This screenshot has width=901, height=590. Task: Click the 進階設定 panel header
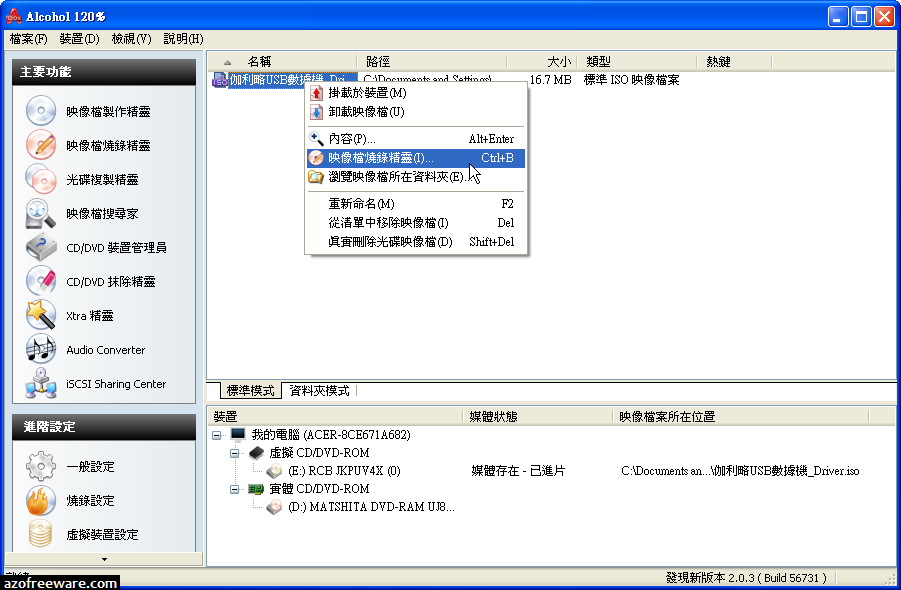click(104, 427)
